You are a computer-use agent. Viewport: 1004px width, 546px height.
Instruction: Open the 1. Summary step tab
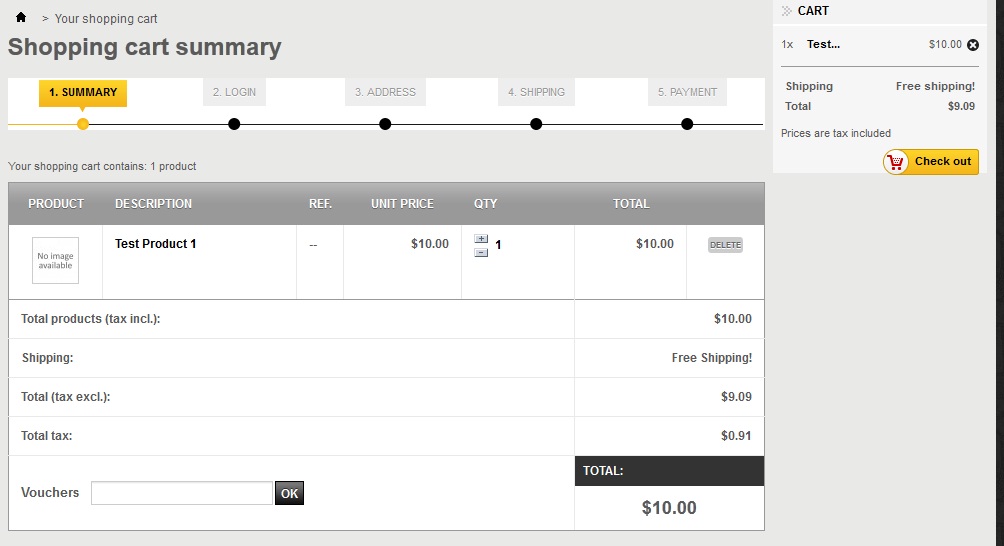[83, 92]
